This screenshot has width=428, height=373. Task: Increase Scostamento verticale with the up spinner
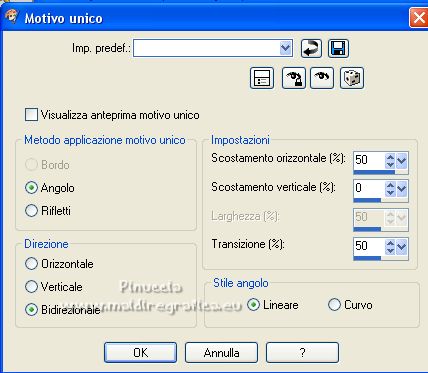click(x=390, y=185)
